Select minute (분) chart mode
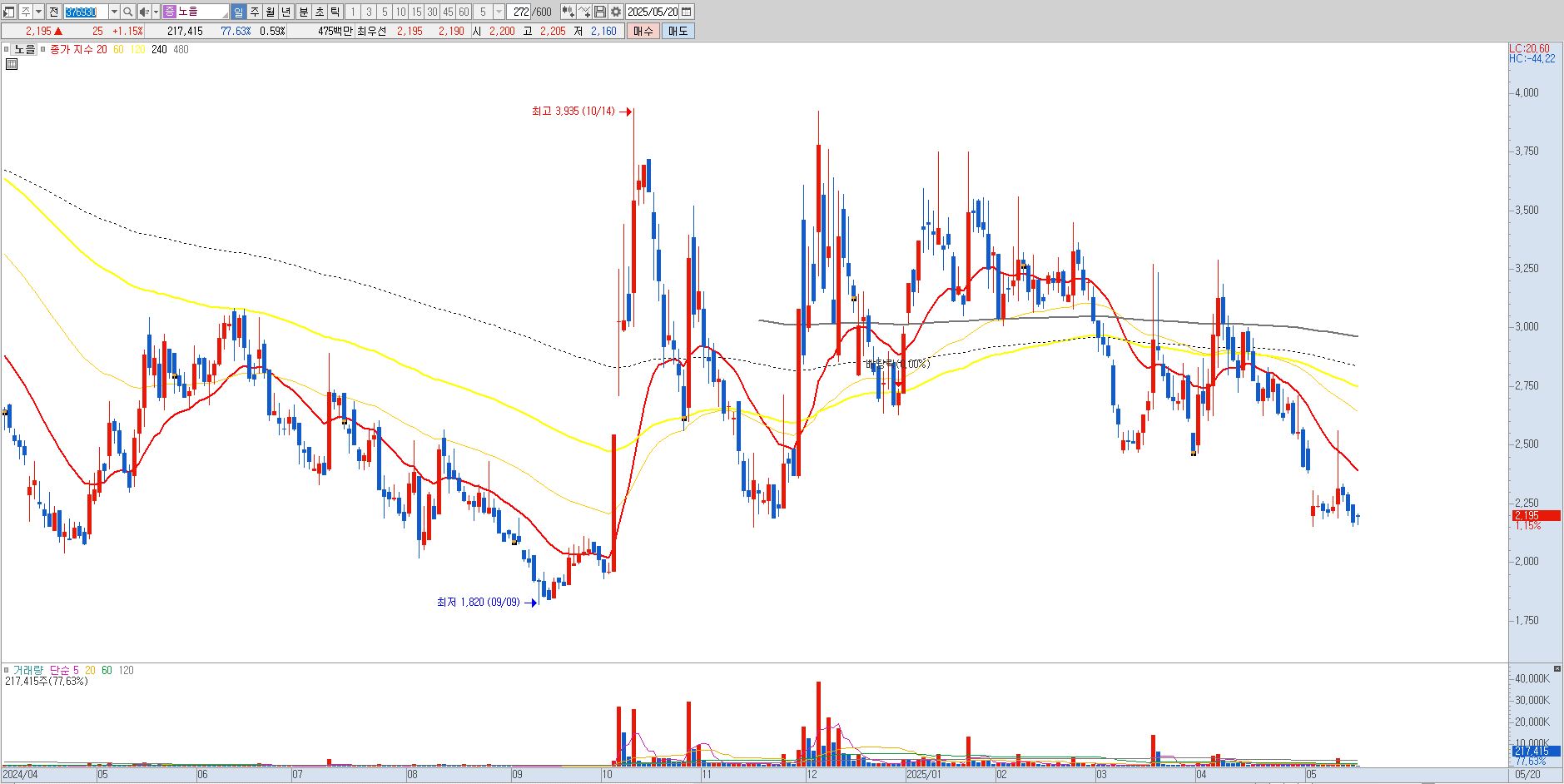Image resolution: width=1564 pixels, height=784 pixels. (x=304, y=12)
